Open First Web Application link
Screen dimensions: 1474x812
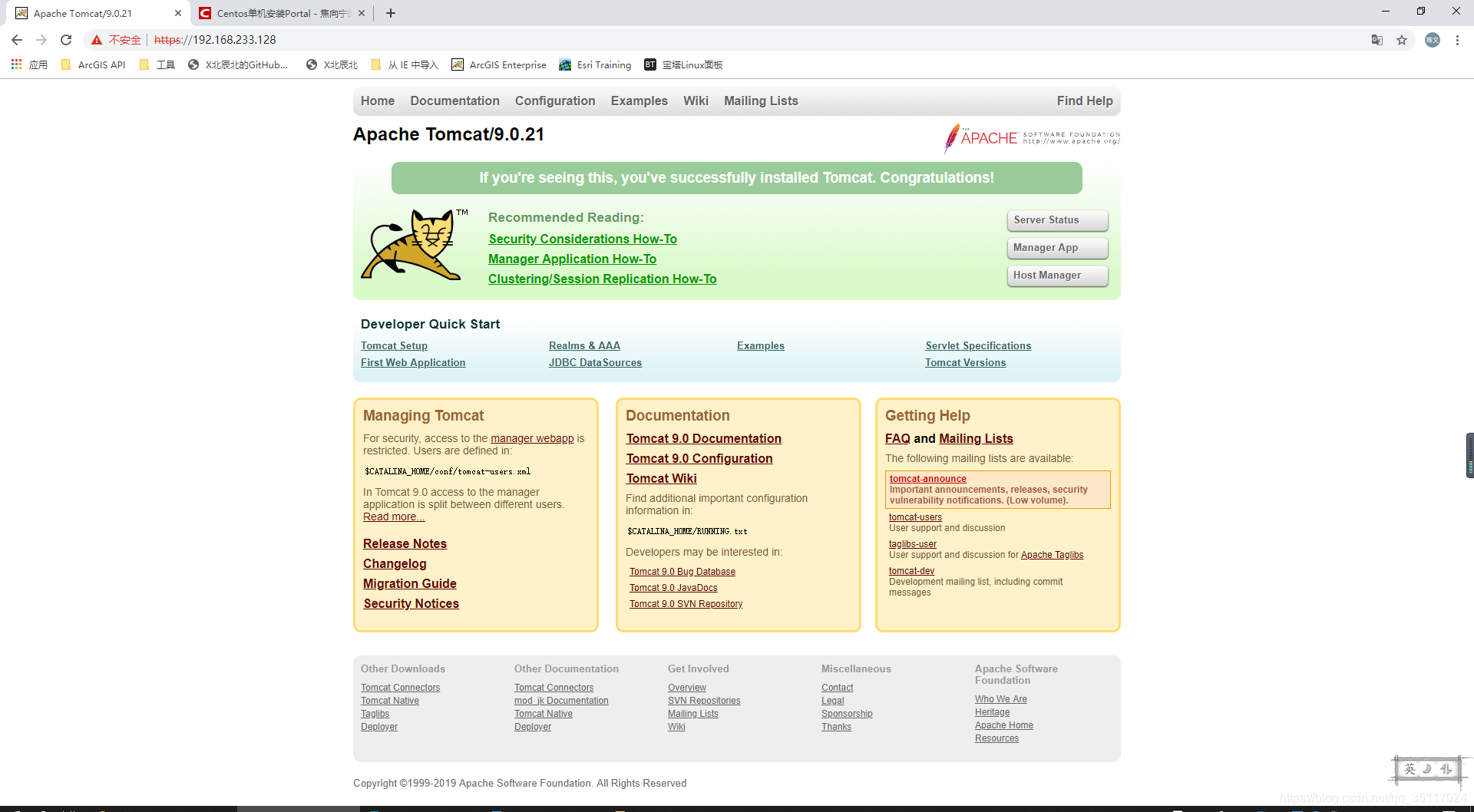pos(413,363)
